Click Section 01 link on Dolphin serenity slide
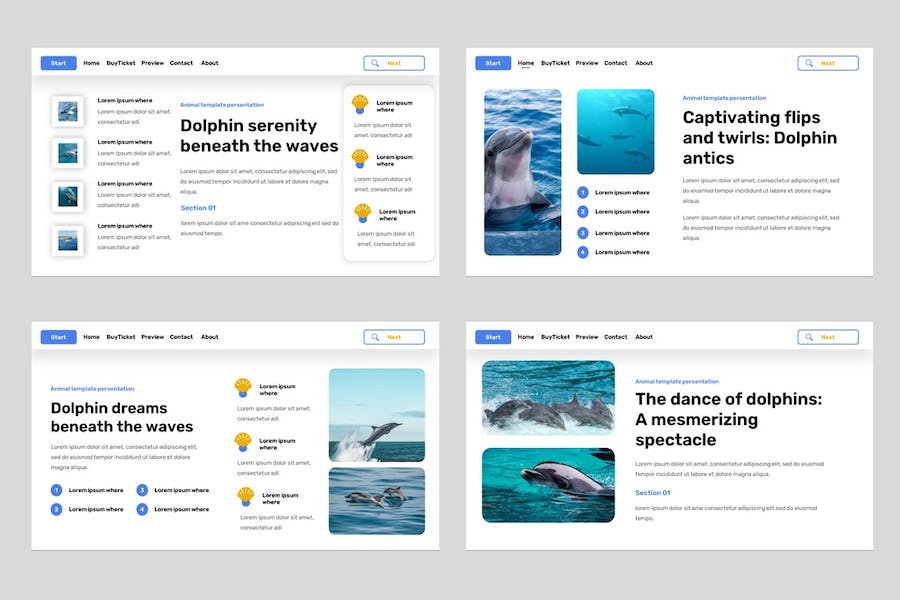This screenshot has height=600, width=900. (198, 208)
